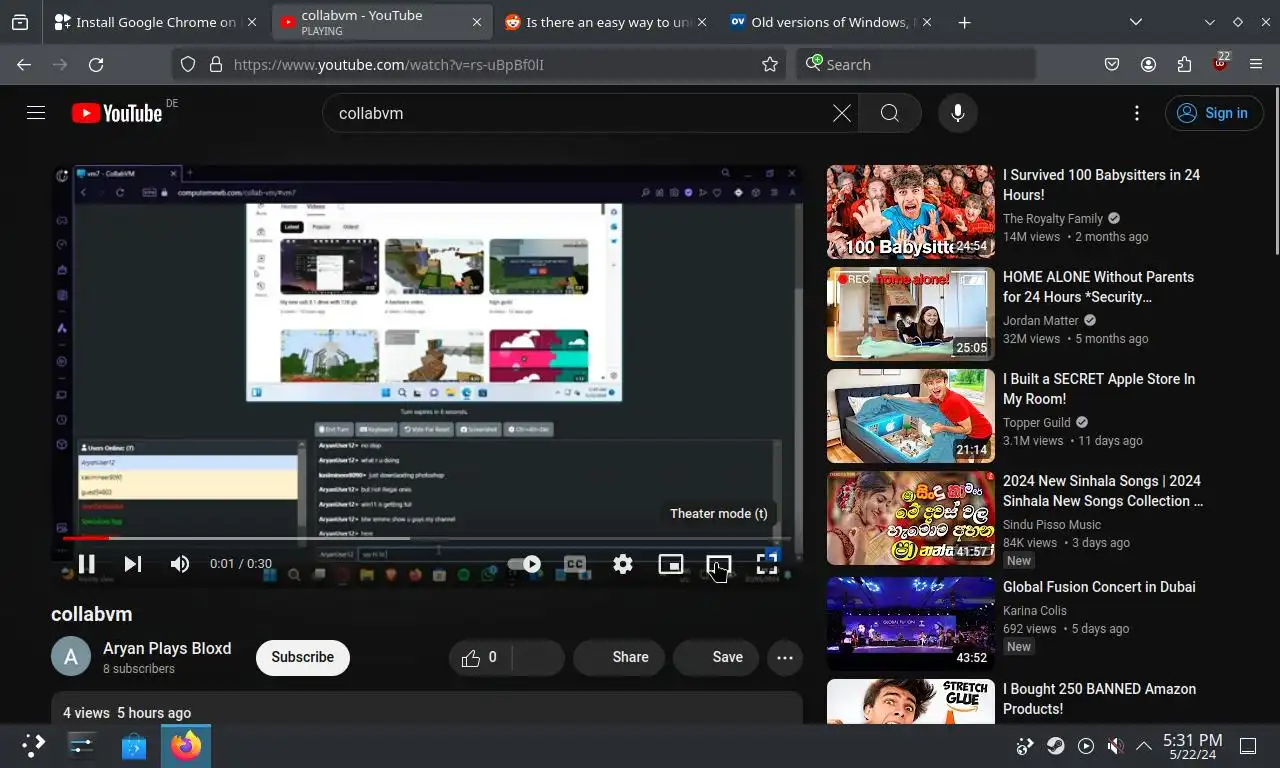This screenshot has width=1280, height=768.
Task: Open 'HOME ALONE Without Parents' video title
Action: click(x=1098, y=287)
